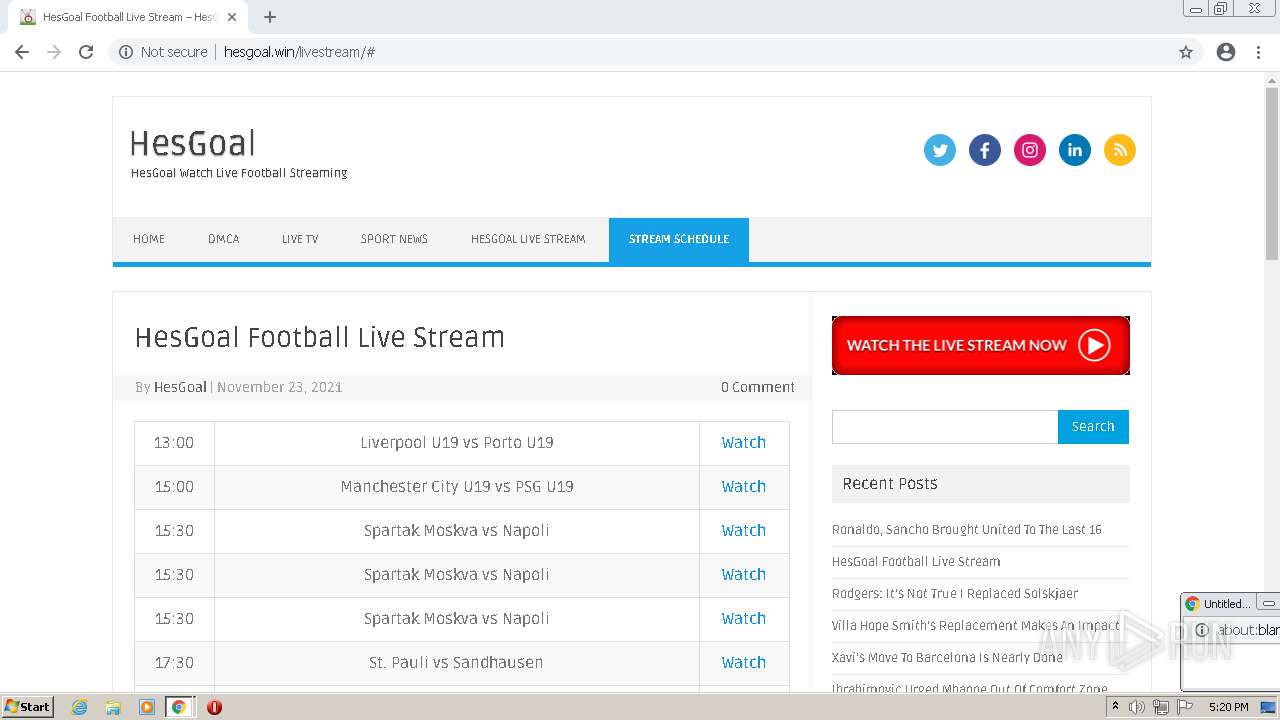The width and height of the screenshot is (1280, 720).
Task: Open Xavi's Move To Barcelona post
Action: tap(947, 657)
